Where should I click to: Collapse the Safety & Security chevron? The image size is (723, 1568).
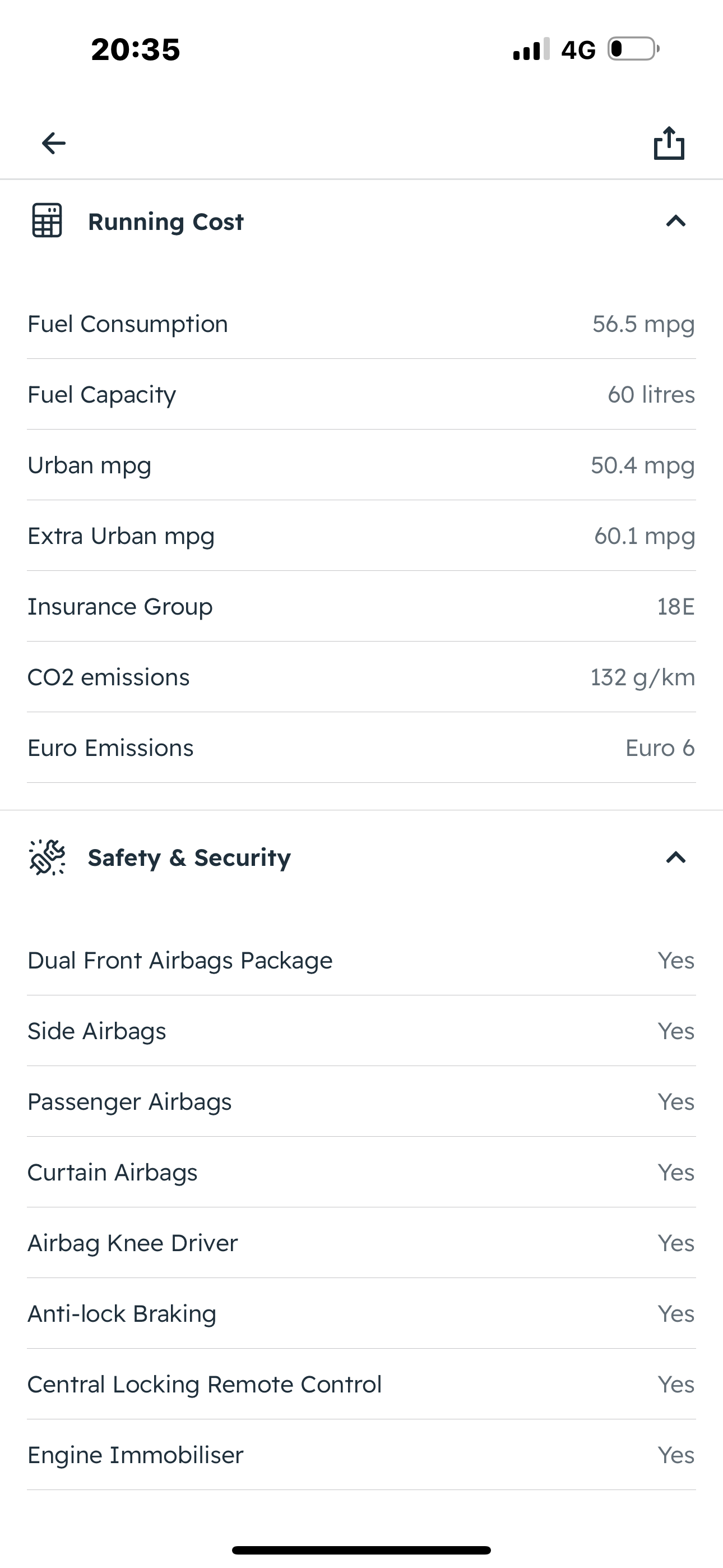coord(675,857)
